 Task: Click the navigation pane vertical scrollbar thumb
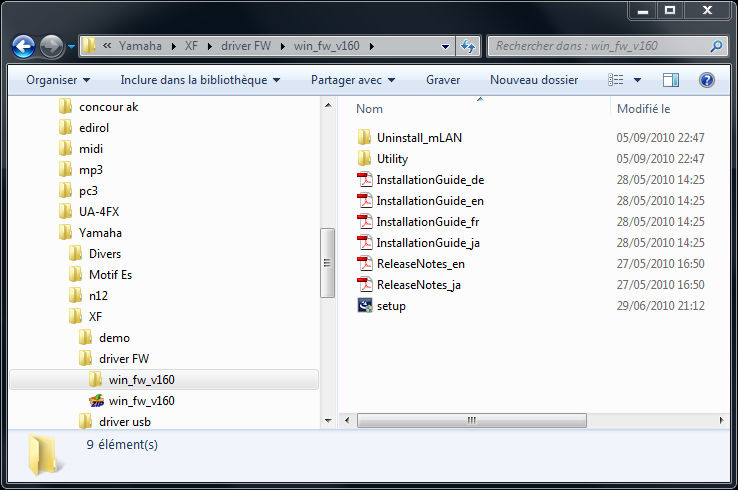point(328,263)
